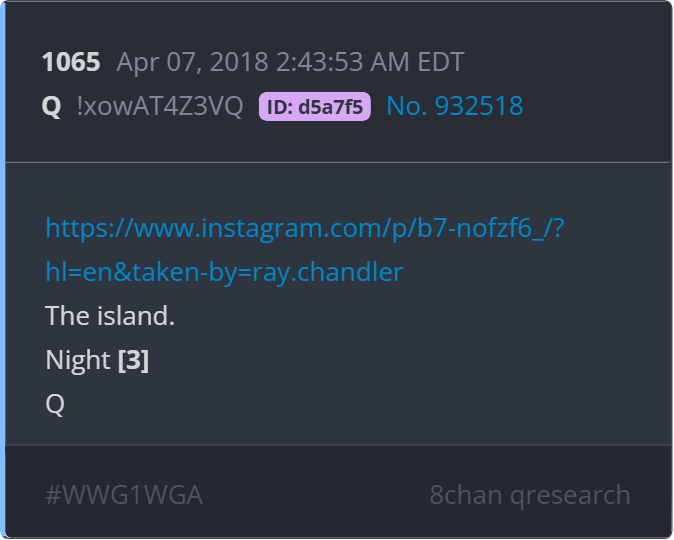The image size is (674, 540).
Task: Click the hl=en&taken-by=ray.chandler link line
Action: pos(224,272)
